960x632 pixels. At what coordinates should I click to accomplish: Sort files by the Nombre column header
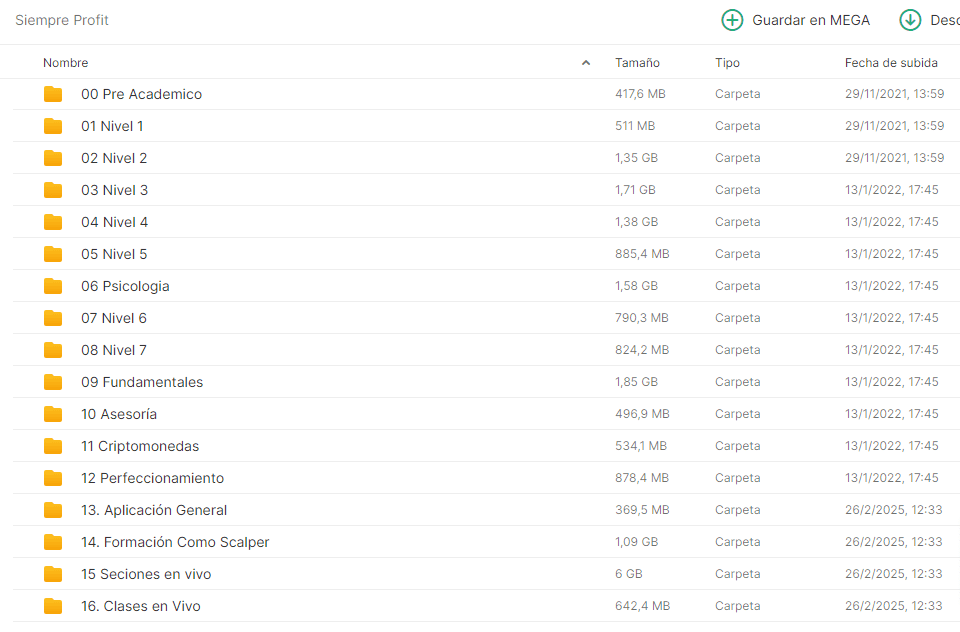coord(66,63)
